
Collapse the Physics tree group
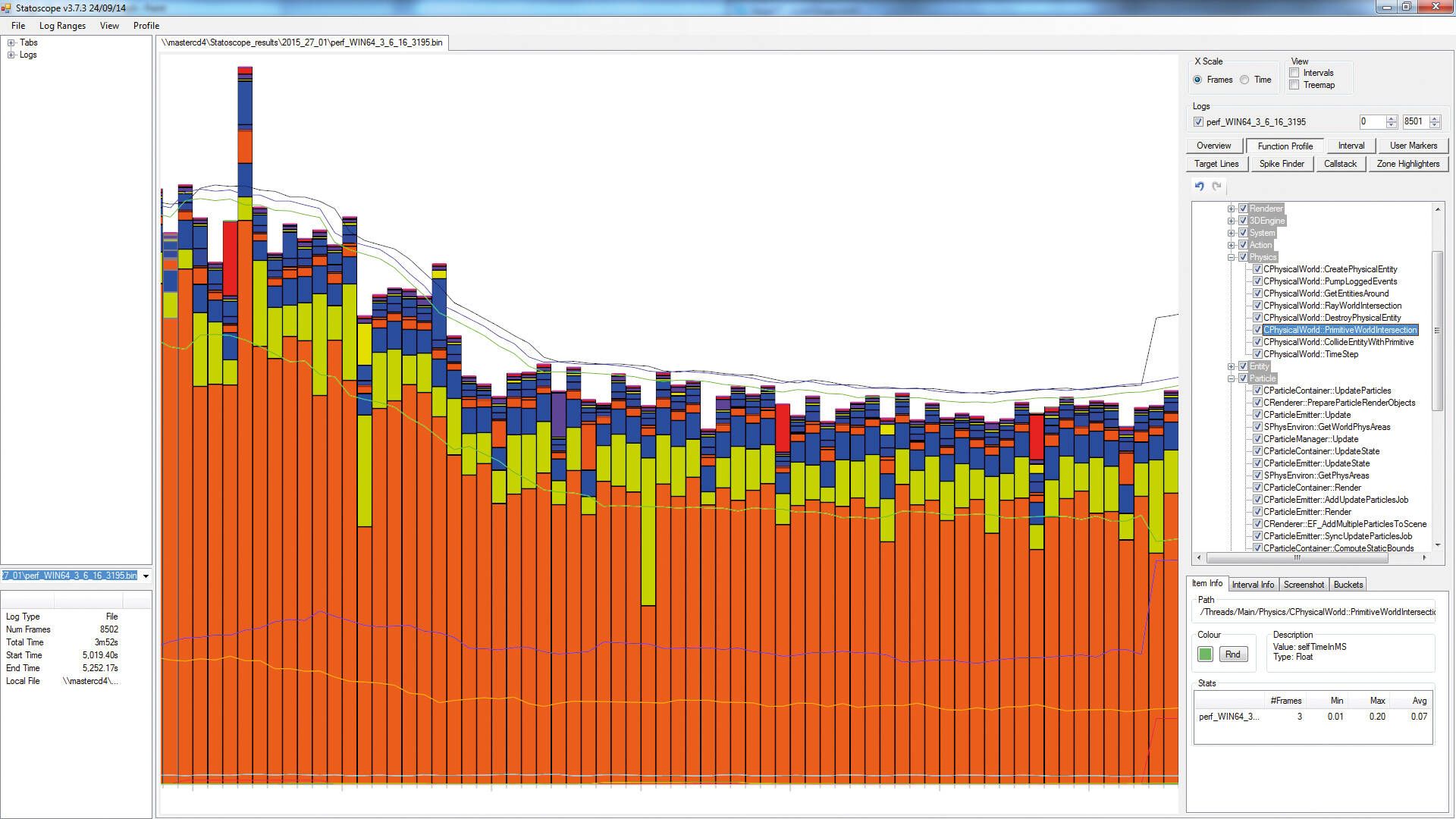(x=1232, y=257)
